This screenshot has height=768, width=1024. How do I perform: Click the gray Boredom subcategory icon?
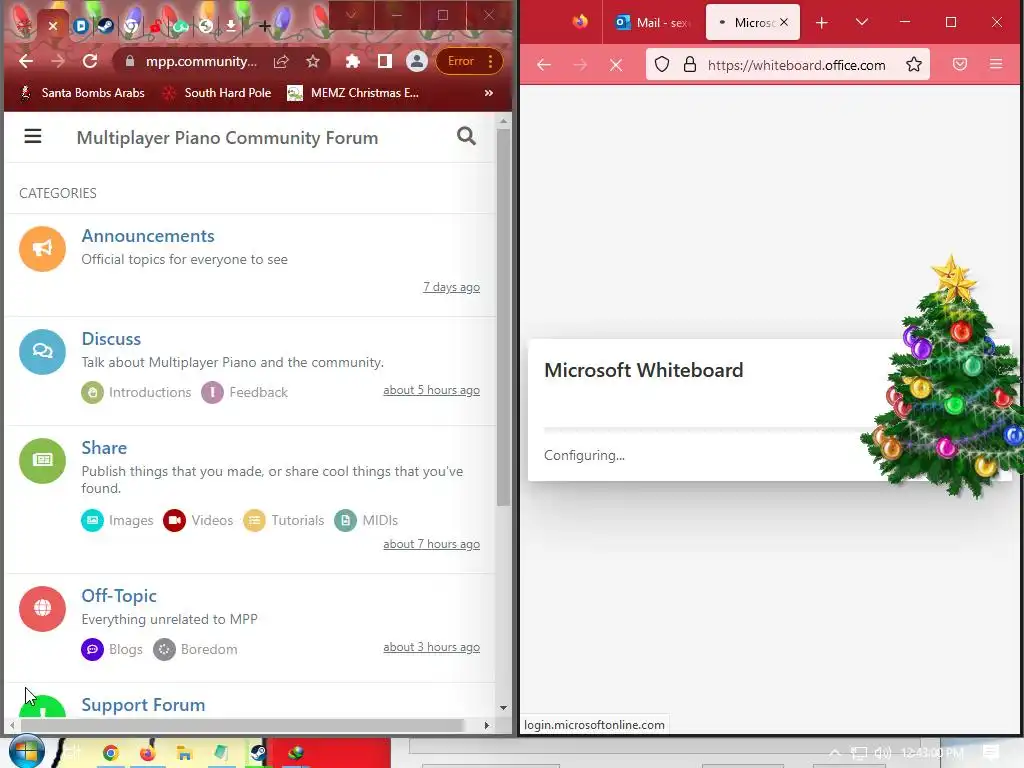pos(164,650)
